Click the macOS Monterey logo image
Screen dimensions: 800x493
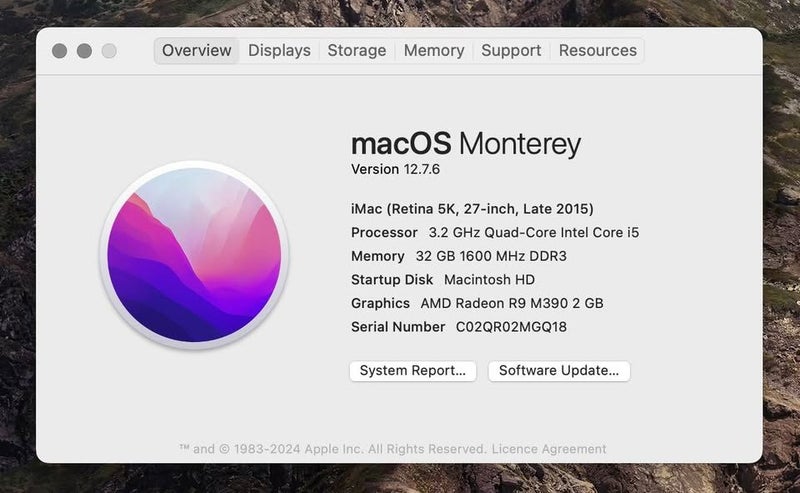click(x=195, y=255)
